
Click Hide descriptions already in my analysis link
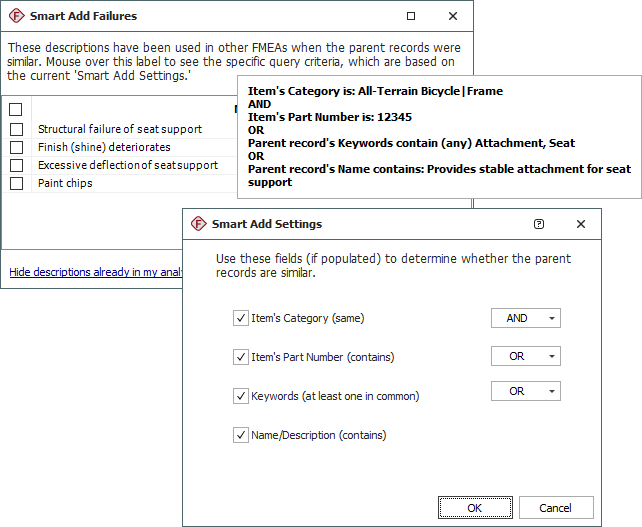[95, 272]
